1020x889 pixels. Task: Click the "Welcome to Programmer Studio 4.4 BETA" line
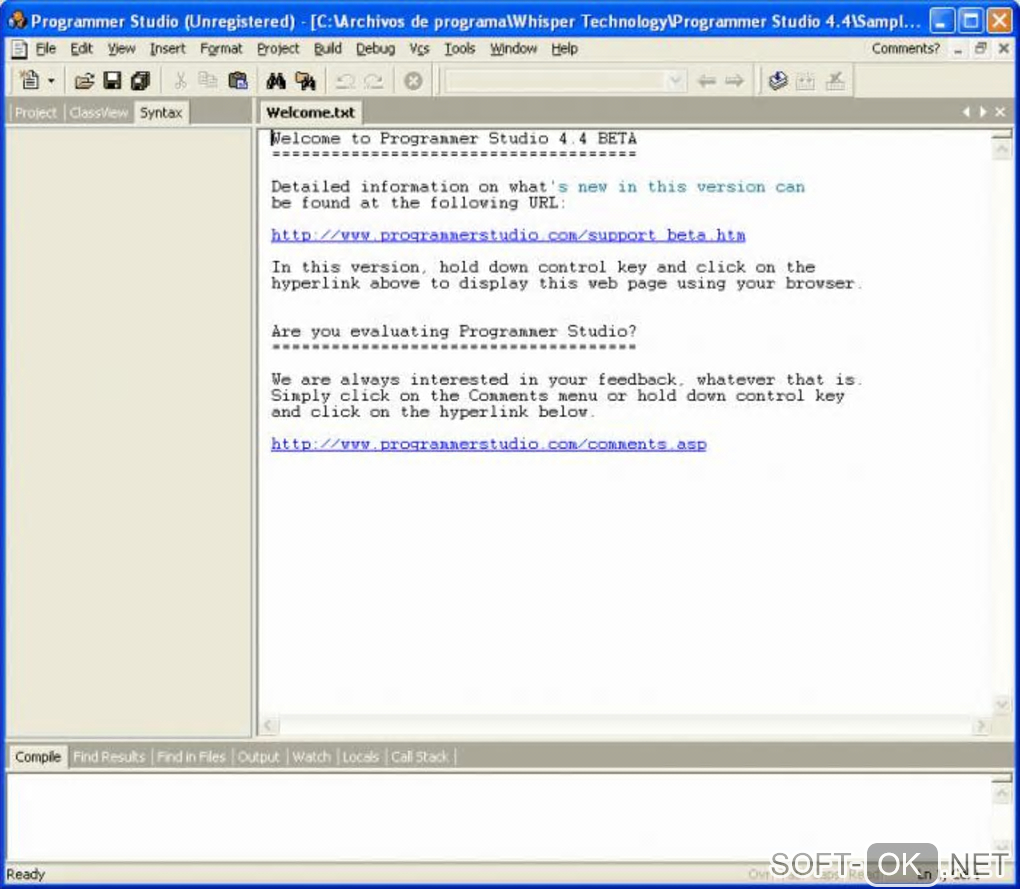(x=454, y=139)
